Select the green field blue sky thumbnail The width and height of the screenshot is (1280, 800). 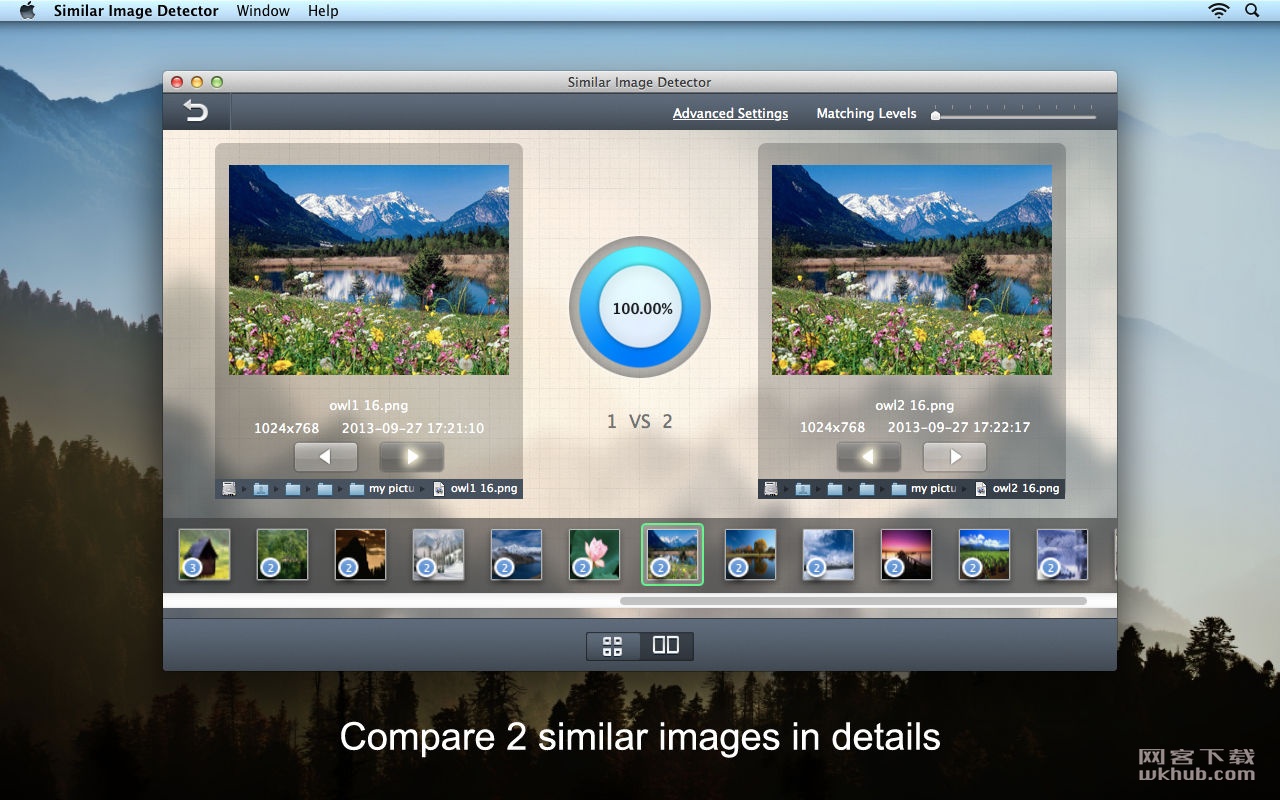984,554
